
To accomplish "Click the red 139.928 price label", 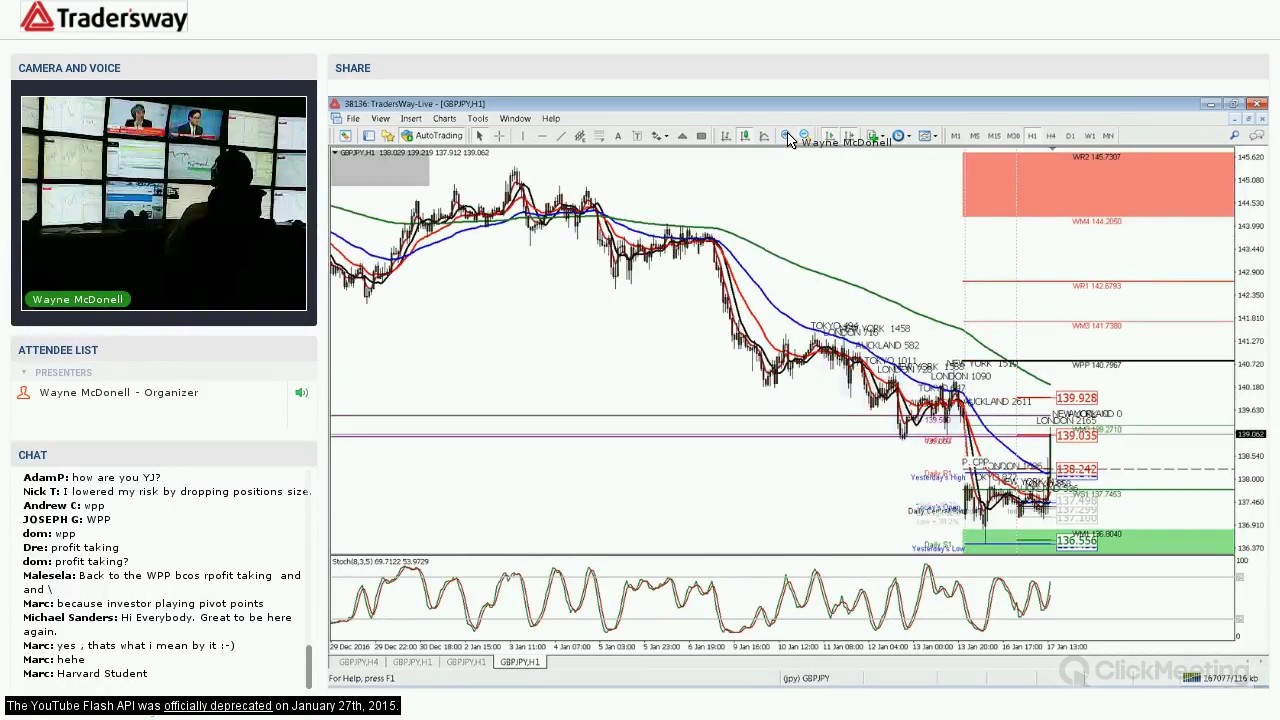I will pos(1076,398).
